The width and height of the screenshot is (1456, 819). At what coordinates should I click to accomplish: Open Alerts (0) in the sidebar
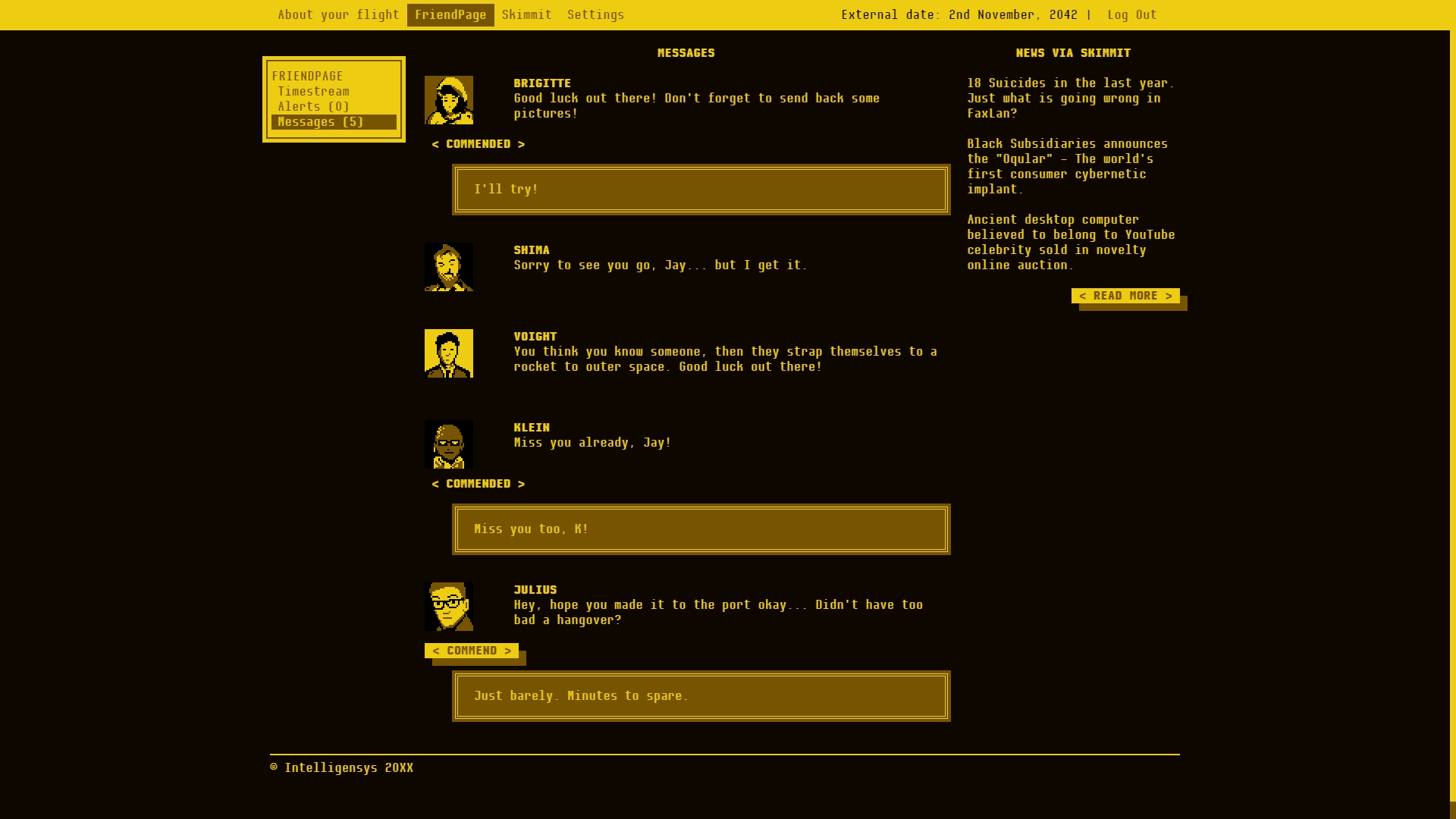click(313, 107)
